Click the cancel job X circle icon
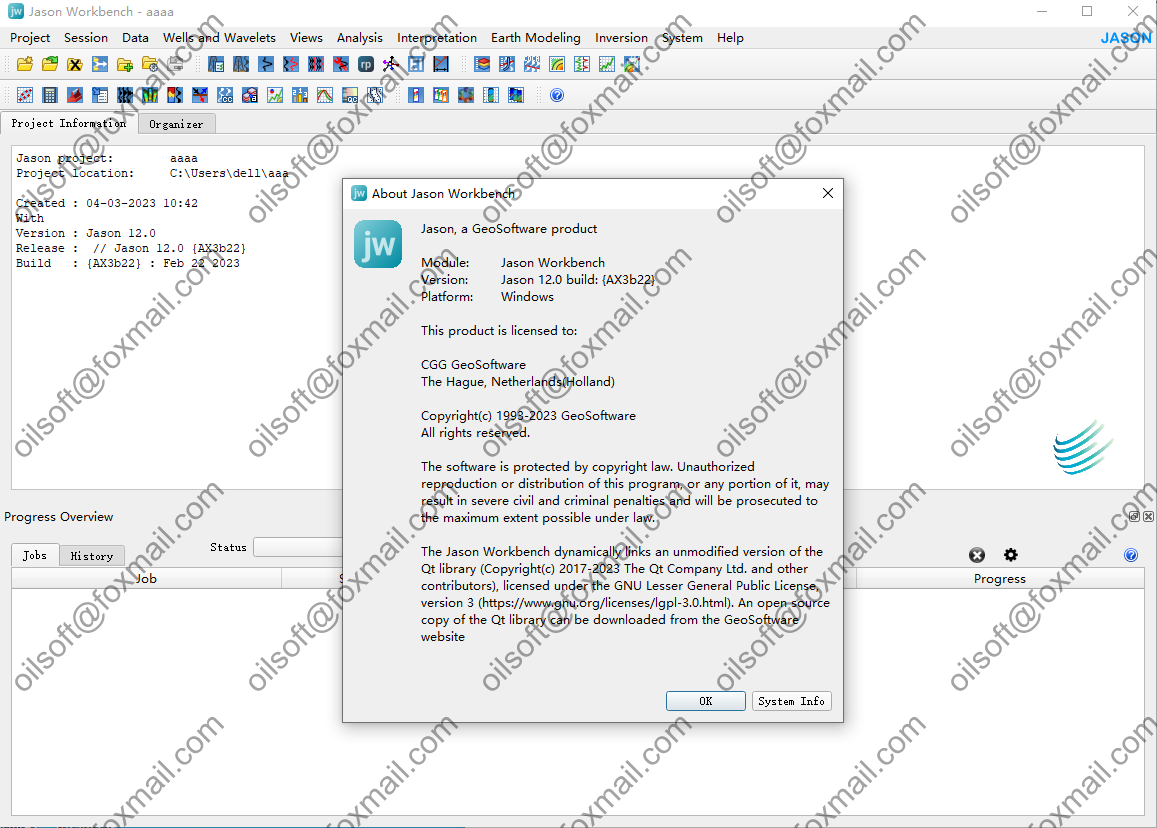This screenshot has width=1157, height=828. pyautogui.click(x=977, y=555)
